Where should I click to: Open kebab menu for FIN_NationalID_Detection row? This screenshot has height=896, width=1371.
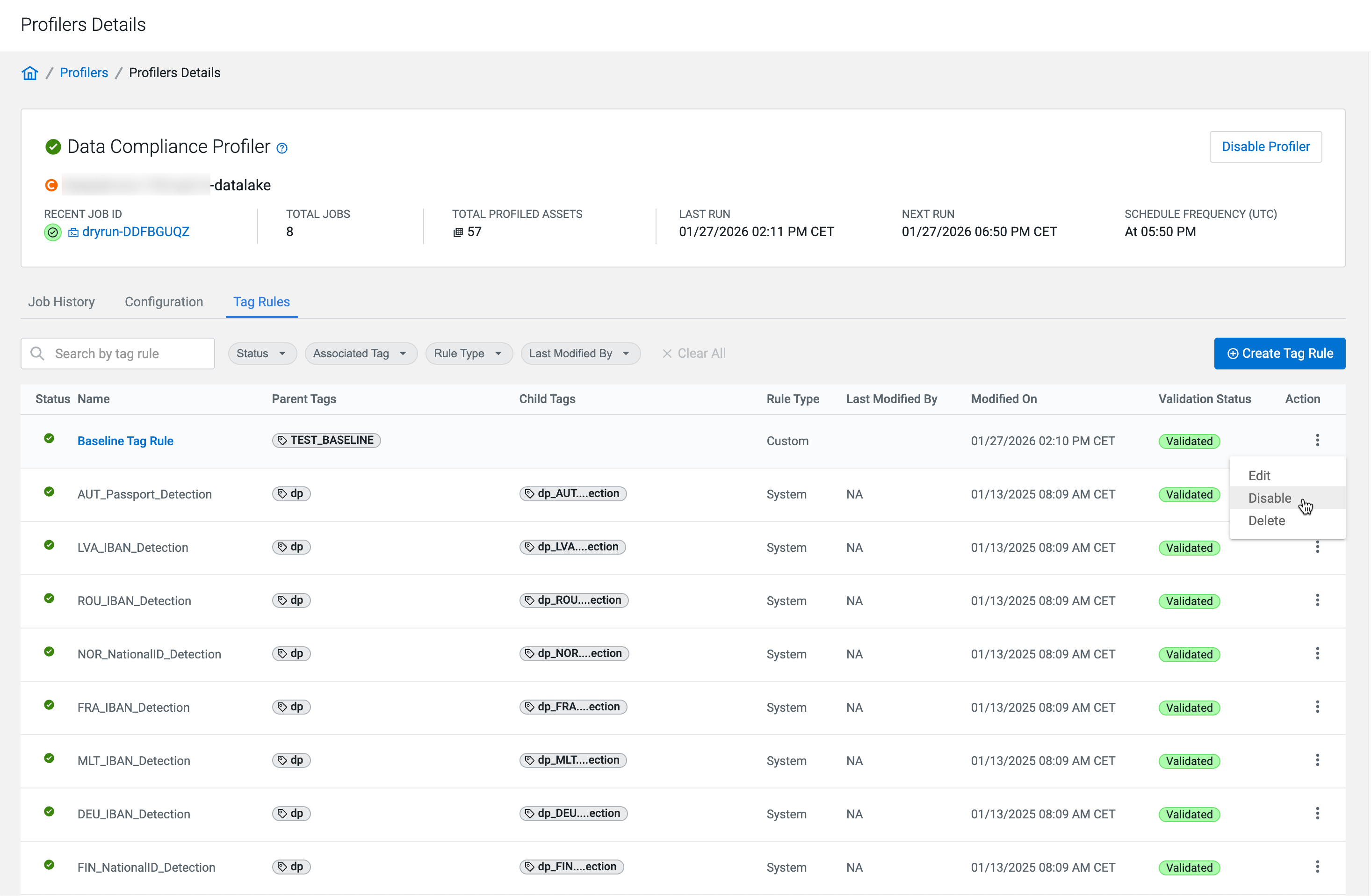coord(1317,867)
